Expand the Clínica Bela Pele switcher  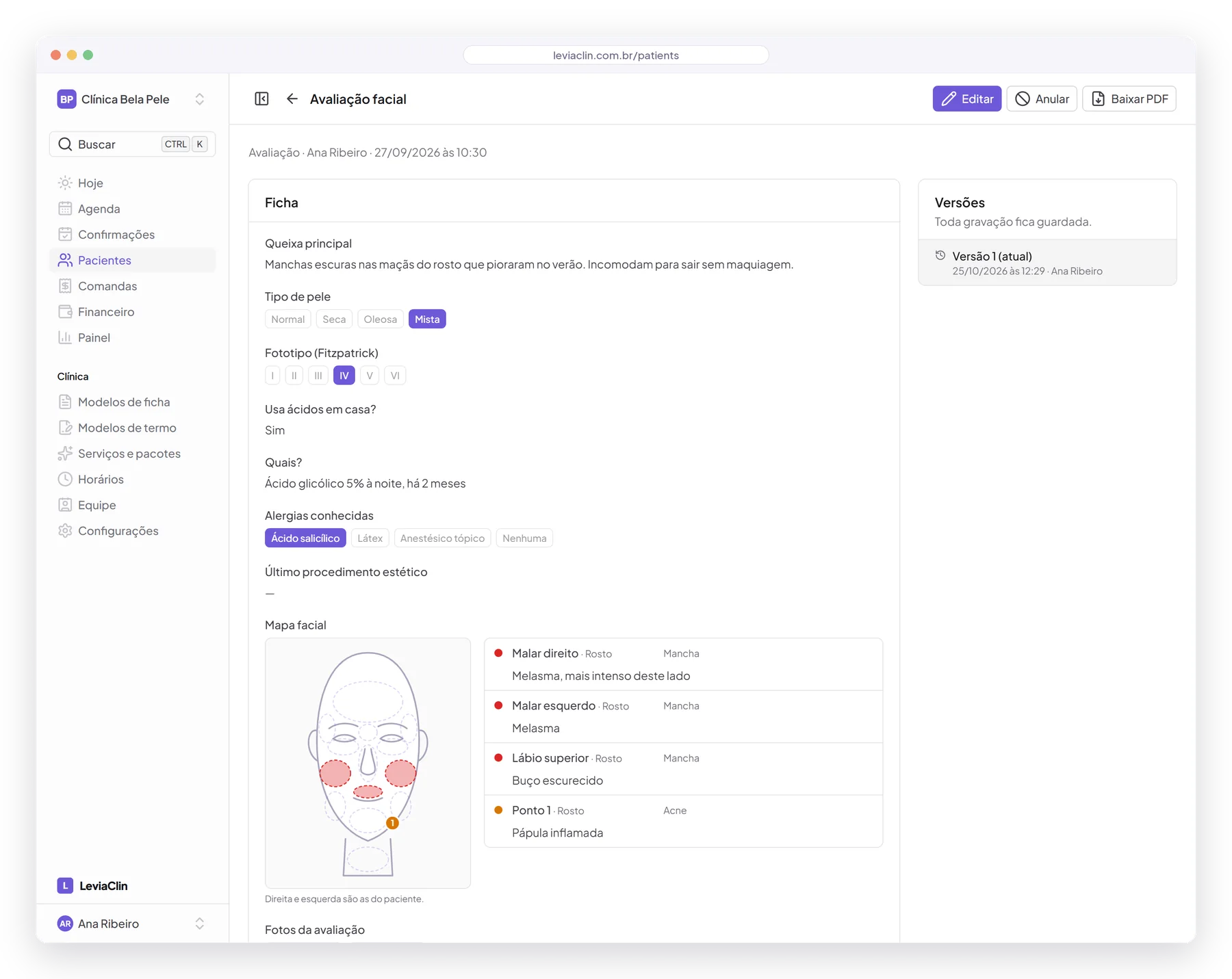(199, 99)
